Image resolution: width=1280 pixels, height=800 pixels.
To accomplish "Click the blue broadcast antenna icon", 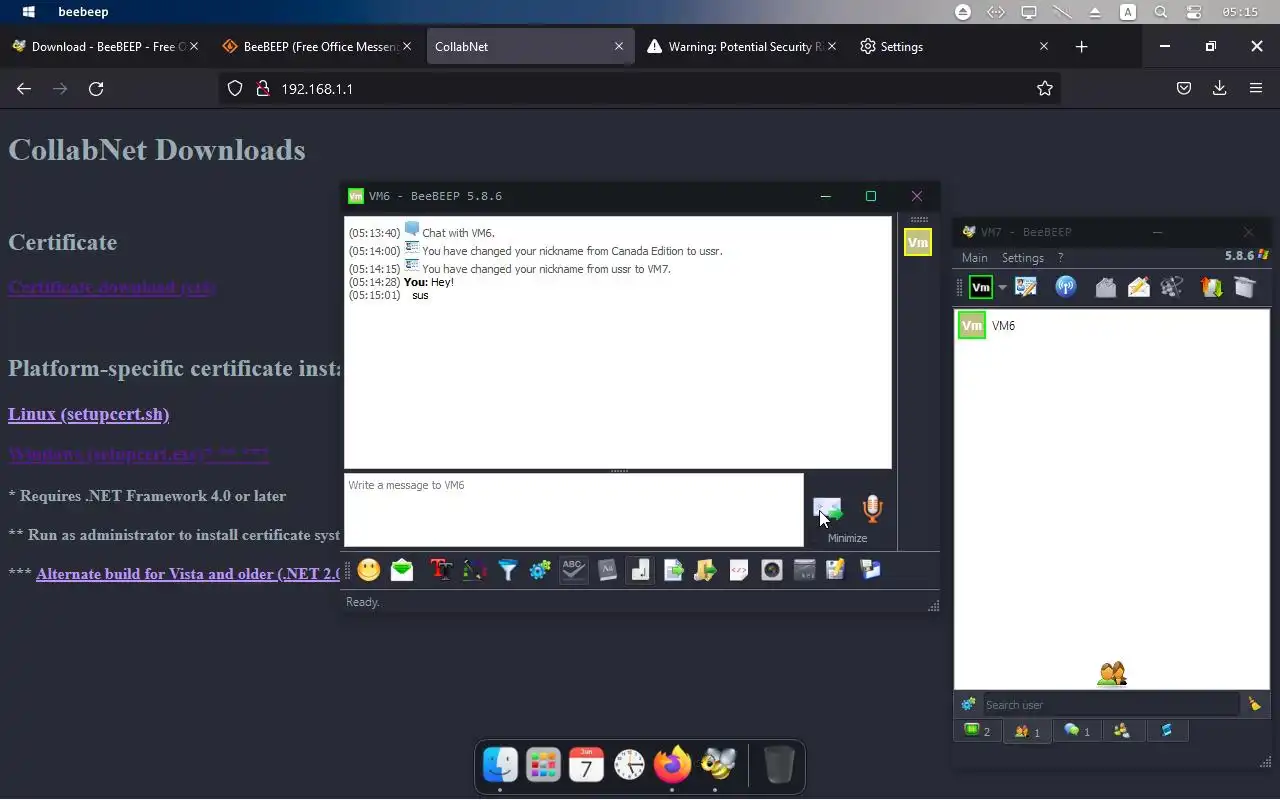I will (x=1066, y=288).
